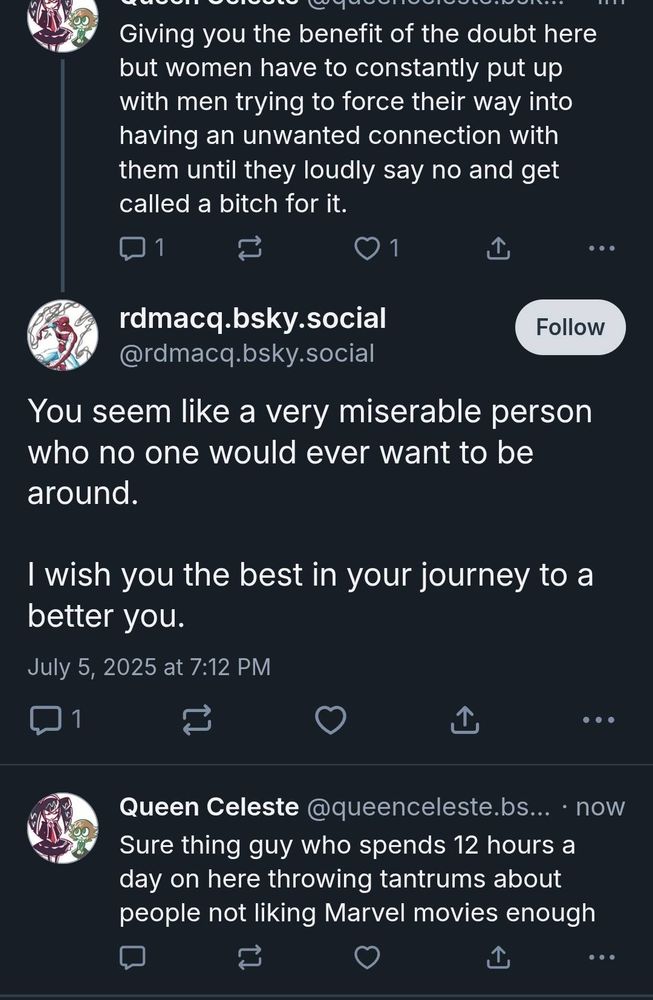Open the rdmacq.bsky.social display name link

(x=252, y=319)
